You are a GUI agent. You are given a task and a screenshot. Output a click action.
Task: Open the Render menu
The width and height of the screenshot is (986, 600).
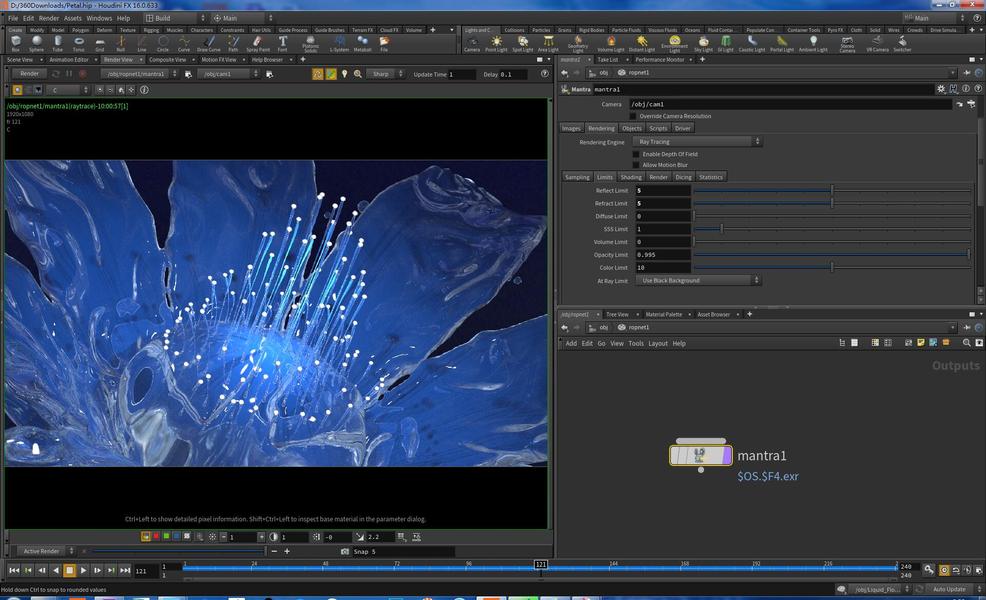49,18
